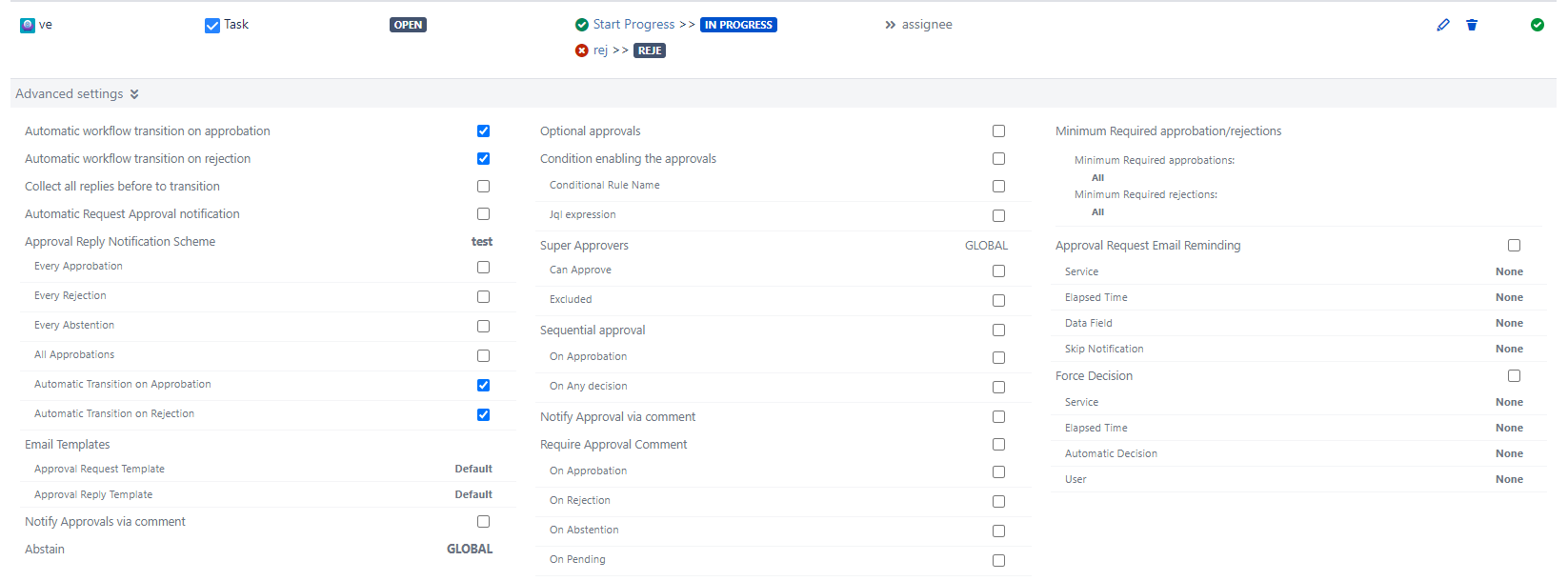The width and height of the screenshot is (1568, 581).
Task: Click the blue Task type icon
Action: 212,26
